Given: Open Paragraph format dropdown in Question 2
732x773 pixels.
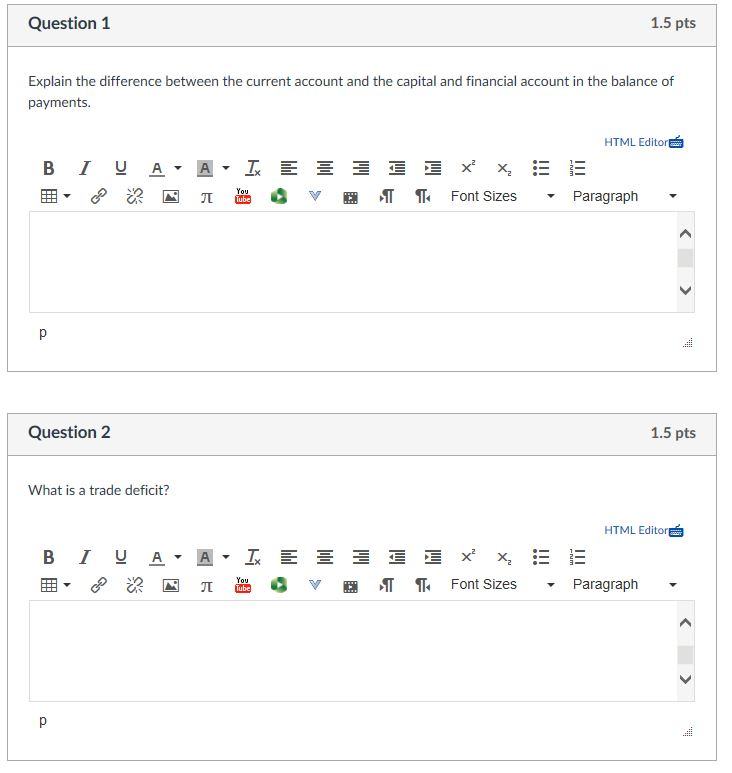Looking at the screenshot, I should 624,585.
